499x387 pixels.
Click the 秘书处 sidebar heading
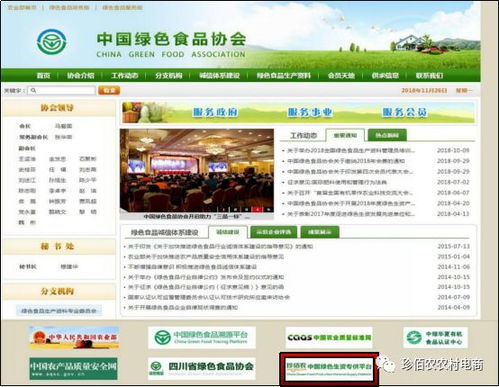(x=57, y=247)
